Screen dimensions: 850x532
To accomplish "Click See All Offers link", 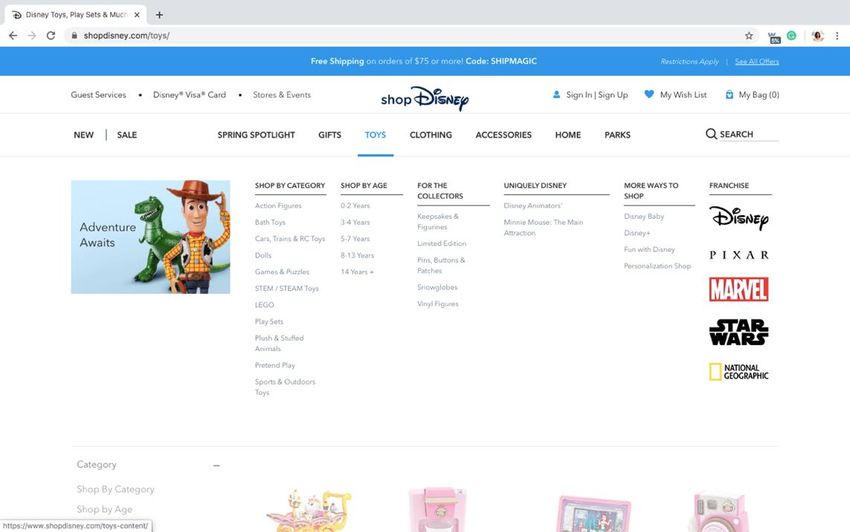I will (757, 61).
